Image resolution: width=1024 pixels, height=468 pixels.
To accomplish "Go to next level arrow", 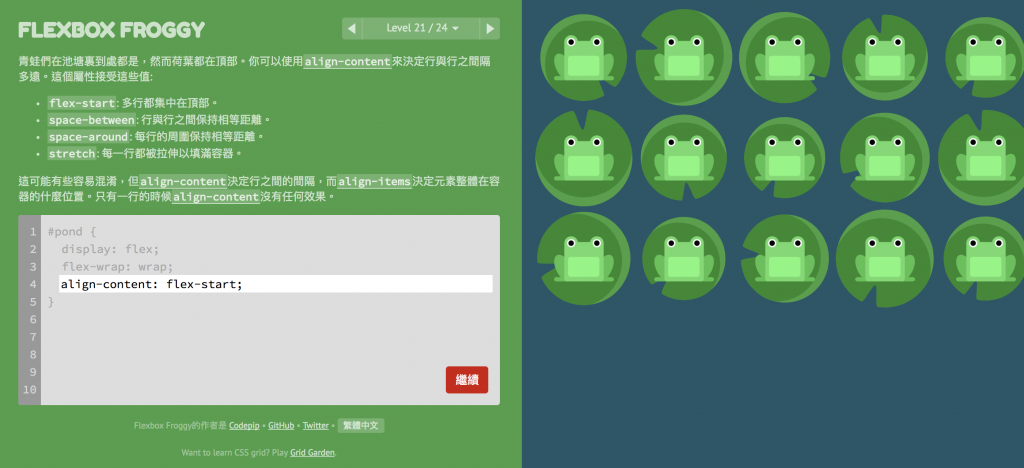I will (490, 28).
